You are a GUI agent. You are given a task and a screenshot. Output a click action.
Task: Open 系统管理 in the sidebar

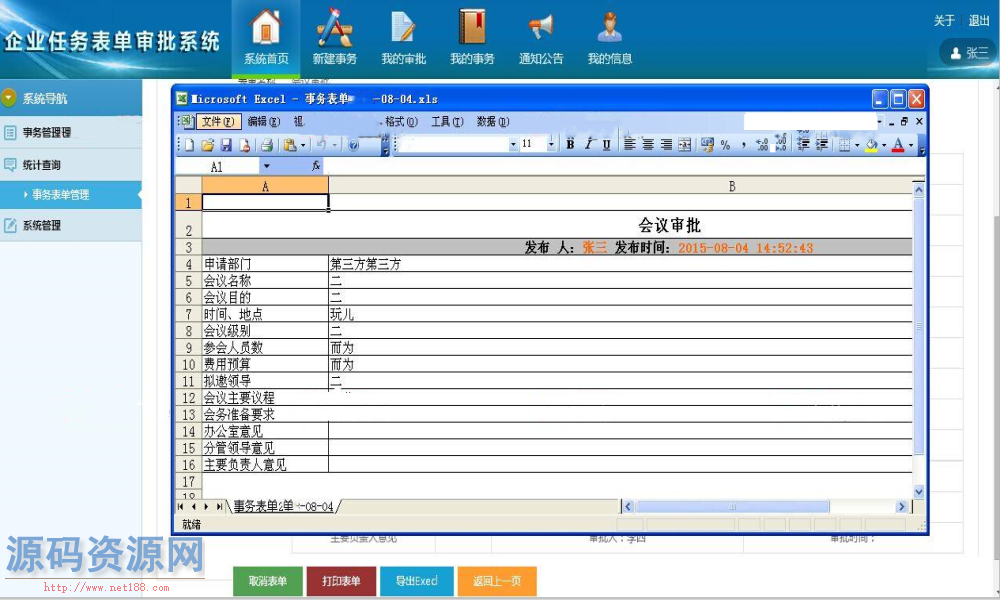(x=71, y=225)
